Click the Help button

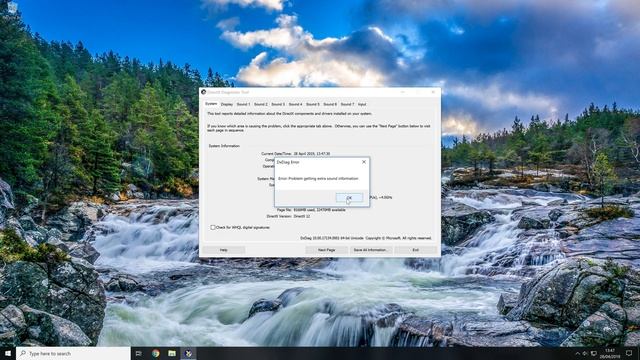[x=224, y=250]
